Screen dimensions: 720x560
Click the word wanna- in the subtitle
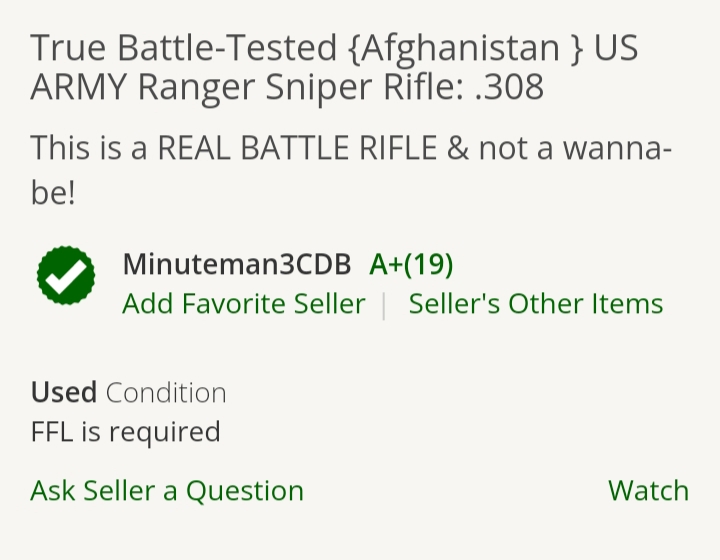pyautogui.click(x=618, y=149)
